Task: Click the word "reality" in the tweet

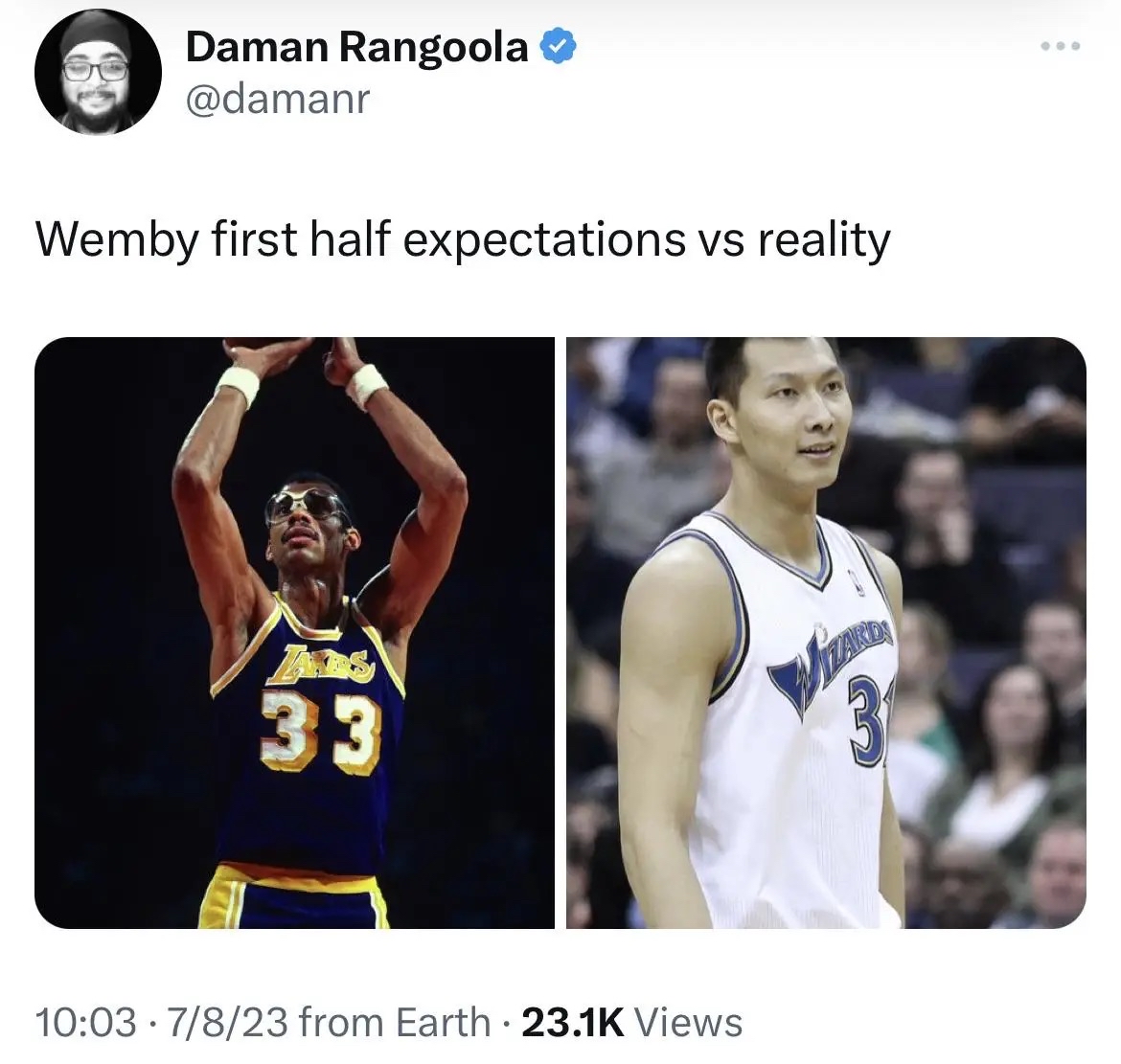Action: coord(824,239)
